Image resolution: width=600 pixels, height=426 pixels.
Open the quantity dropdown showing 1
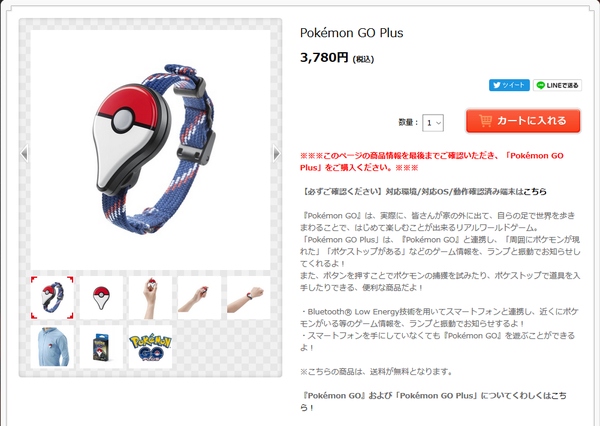pos(433,123)
